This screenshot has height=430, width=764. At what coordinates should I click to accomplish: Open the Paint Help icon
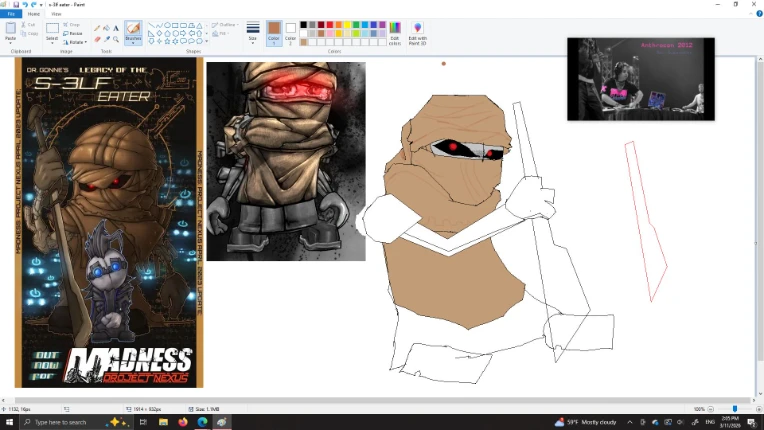pos(759,14)
